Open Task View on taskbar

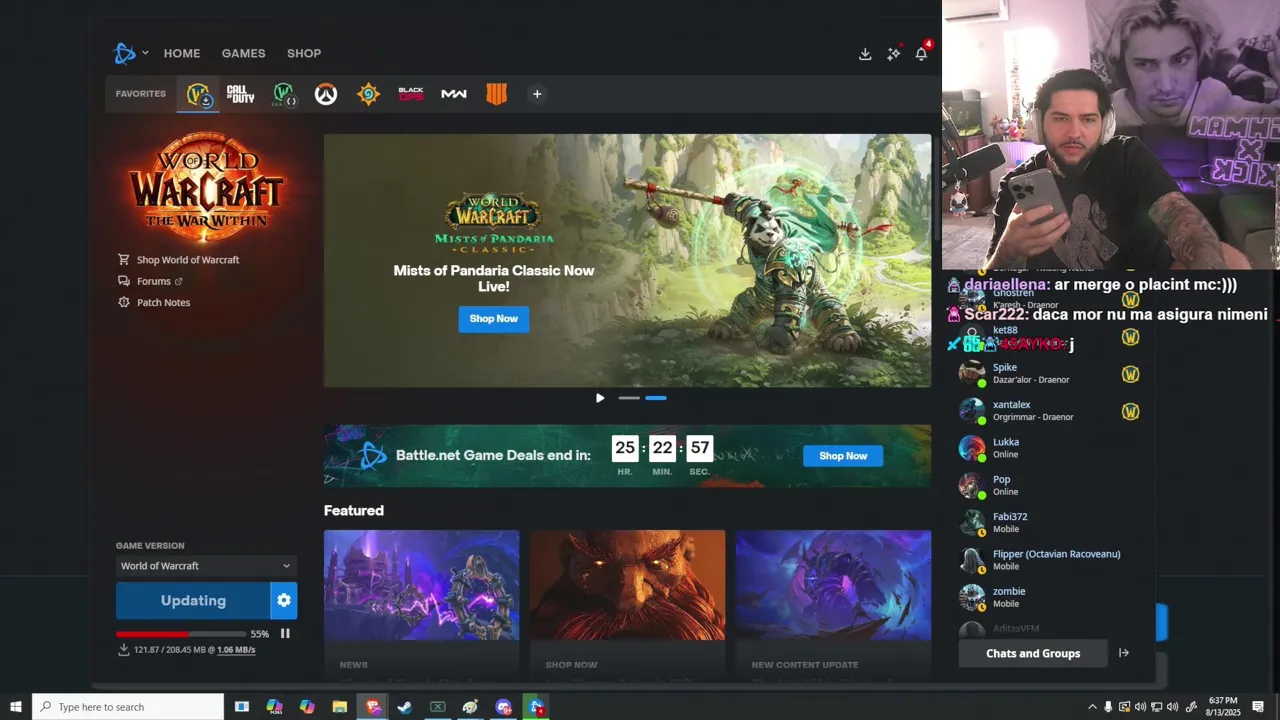click(241, 707)
